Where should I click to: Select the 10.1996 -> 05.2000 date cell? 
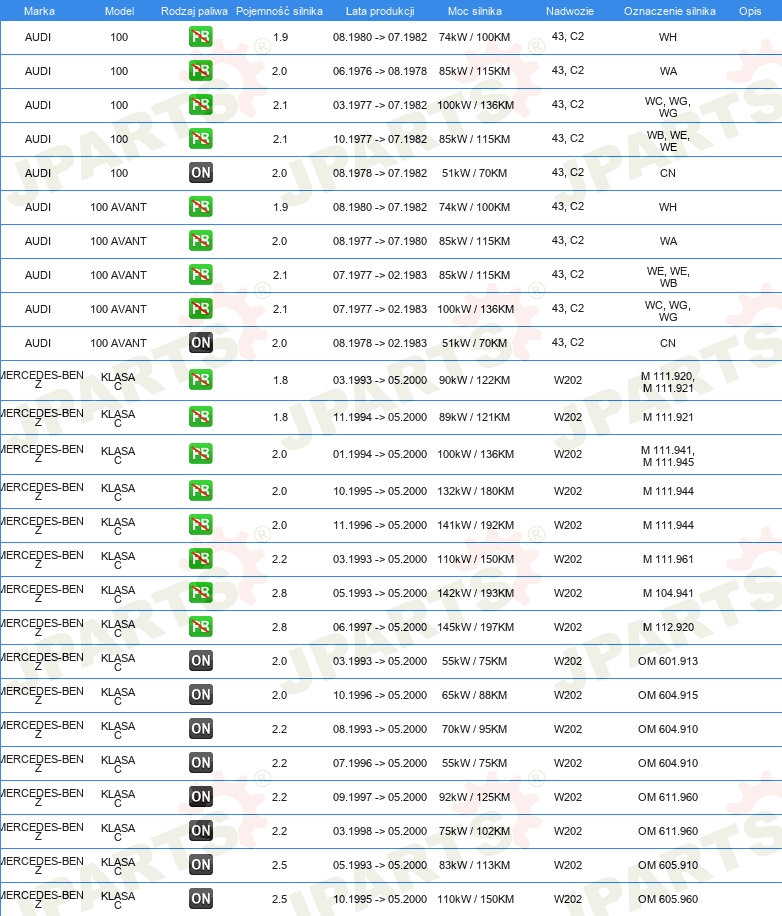click(380, 695)
